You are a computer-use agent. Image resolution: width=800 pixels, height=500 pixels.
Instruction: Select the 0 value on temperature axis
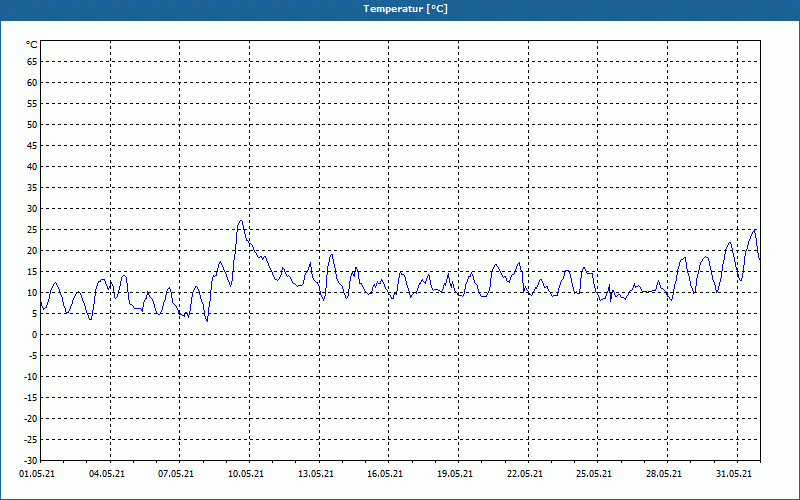(35, 335)
